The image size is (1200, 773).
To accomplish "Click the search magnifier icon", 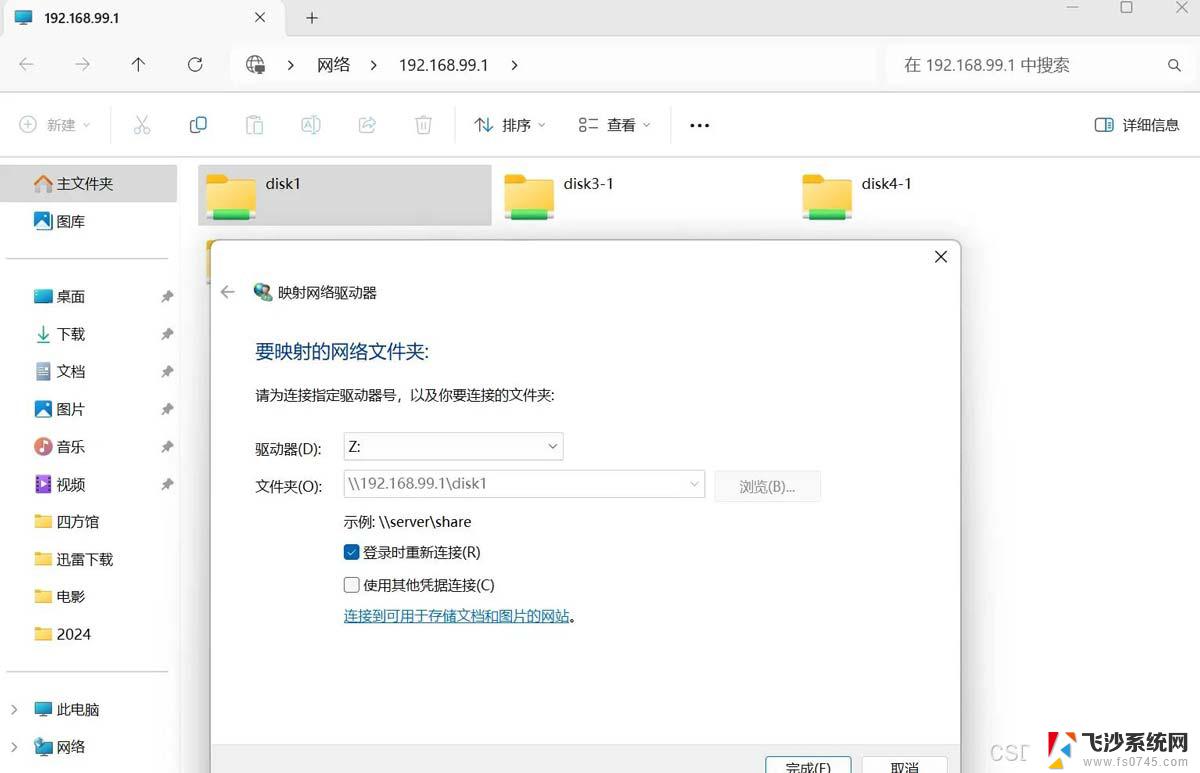I will tap(1174, 65).
